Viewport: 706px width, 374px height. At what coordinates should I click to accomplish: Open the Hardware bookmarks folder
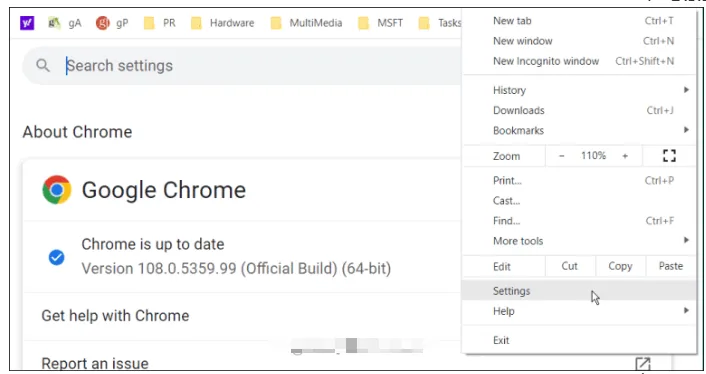pyautogui.click(x=222, y=23)
